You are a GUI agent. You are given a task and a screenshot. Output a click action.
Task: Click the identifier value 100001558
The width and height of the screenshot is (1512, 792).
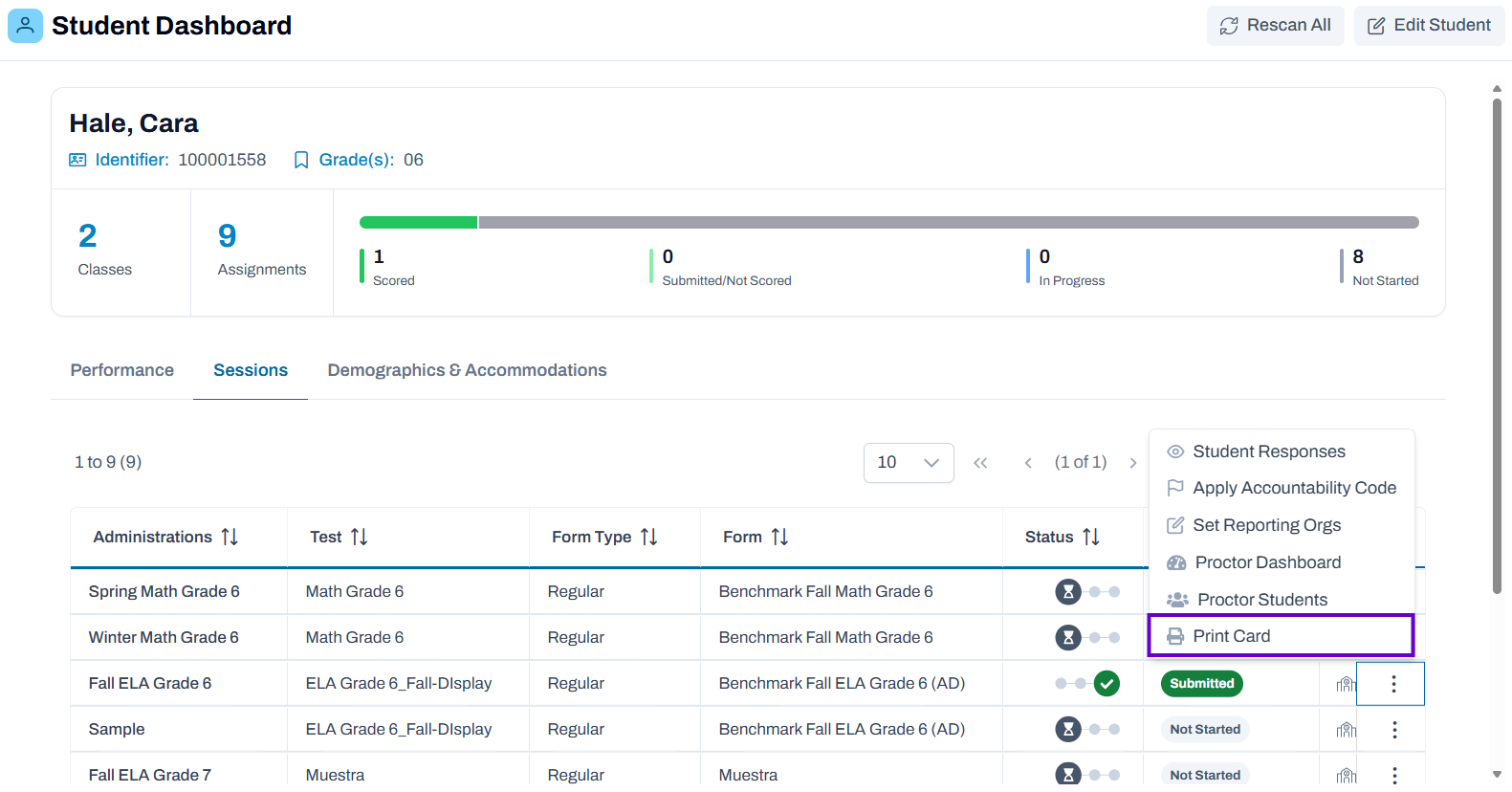(222, 160)
